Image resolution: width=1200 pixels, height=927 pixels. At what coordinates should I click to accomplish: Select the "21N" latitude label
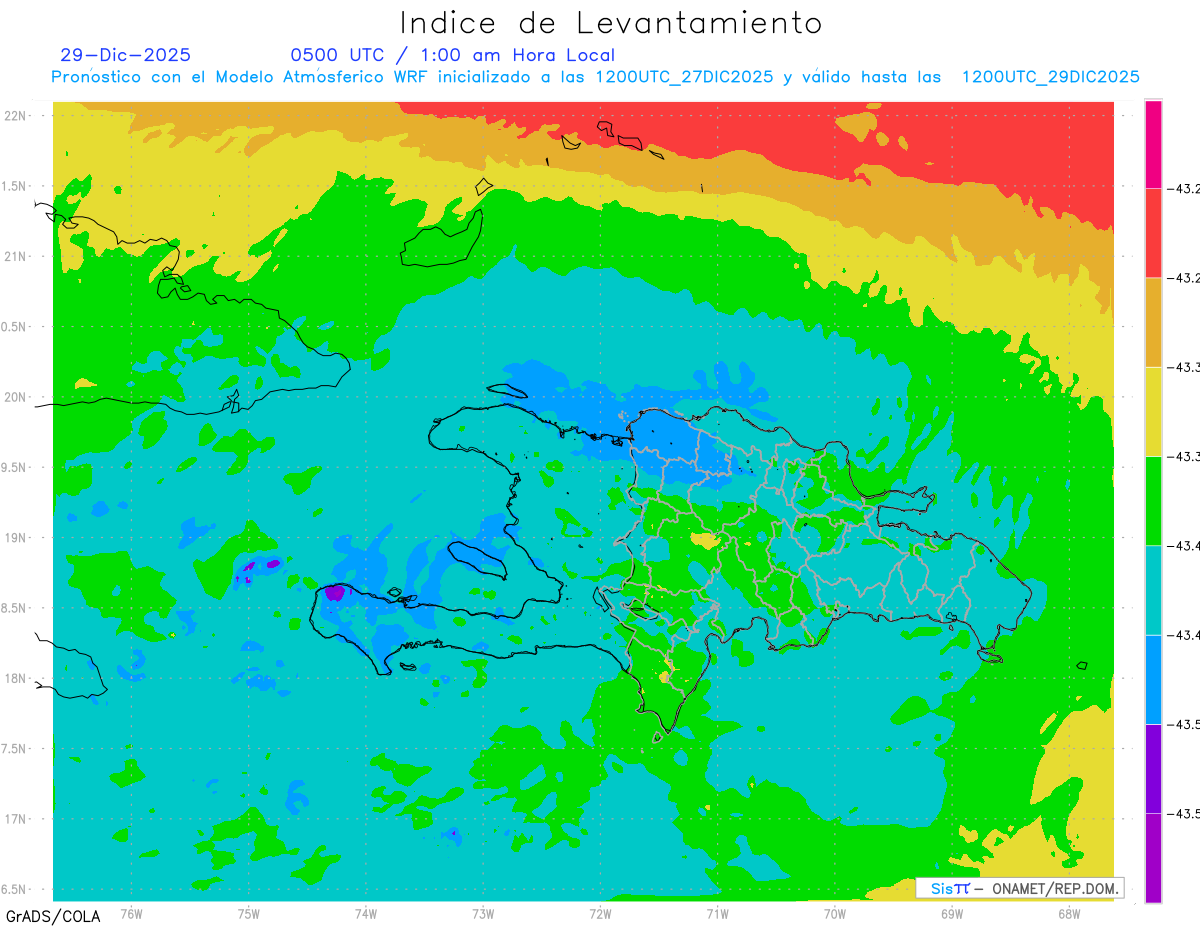16,256
